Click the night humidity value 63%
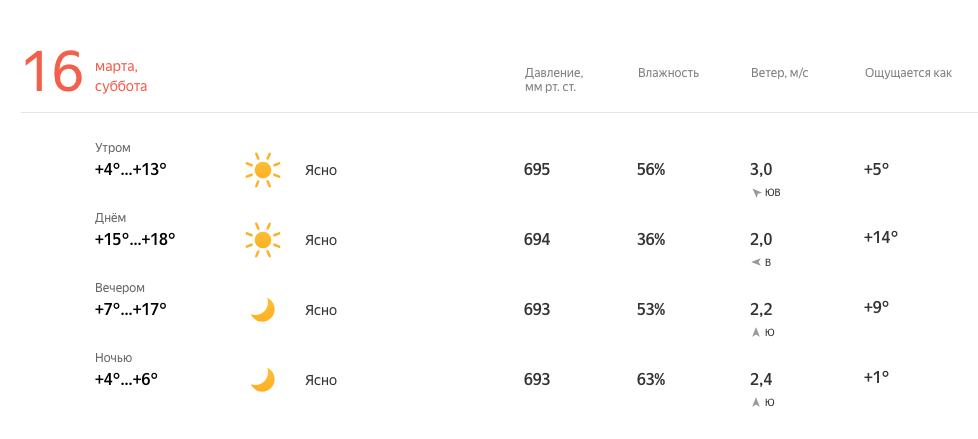 [x=651, y=379]
